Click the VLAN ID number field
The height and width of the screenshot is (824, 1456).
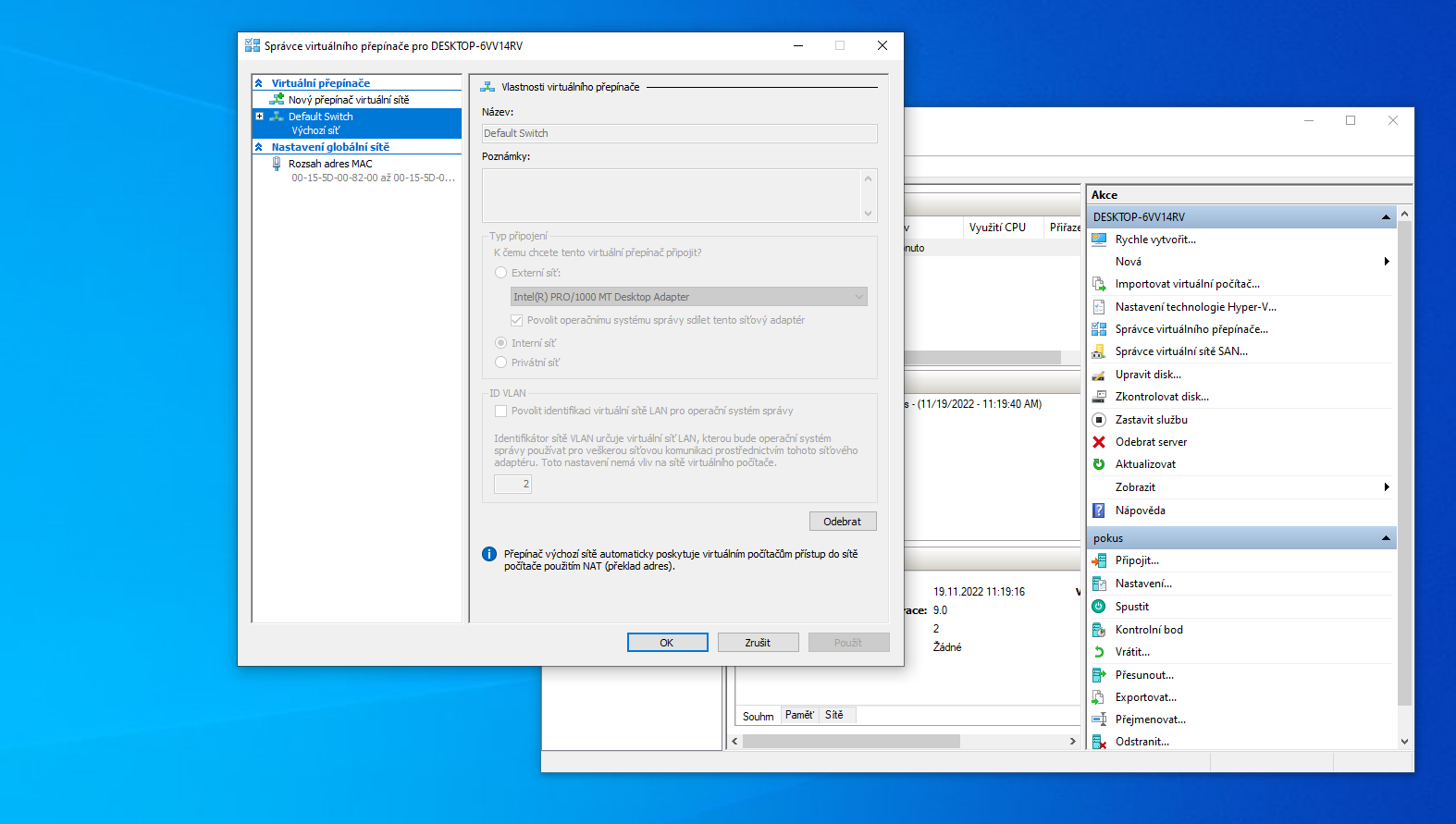pyautogui.click(x=512, y=484)
